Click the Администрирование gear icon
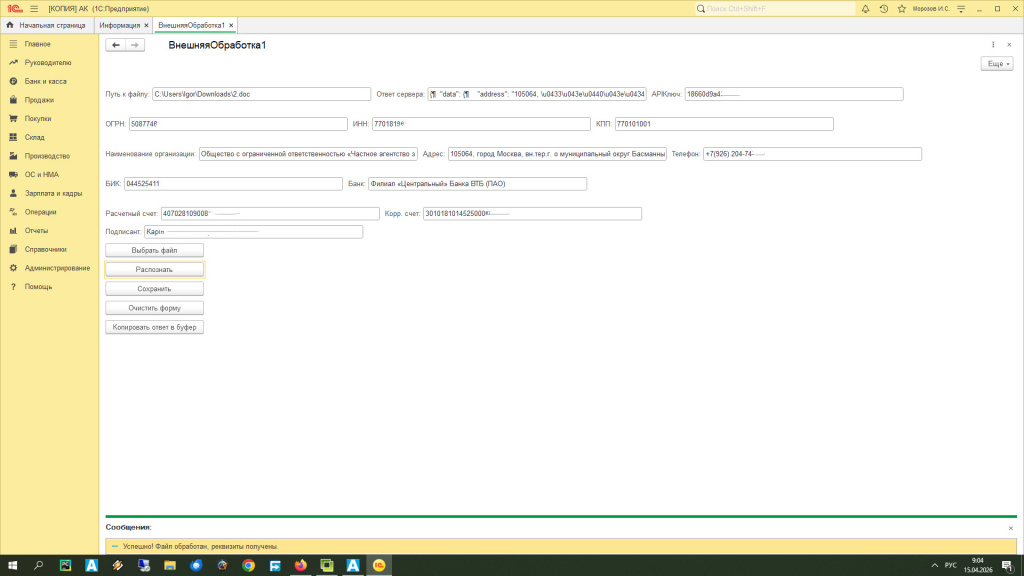Screen dimensions: 1024x576 pos(13,268)
